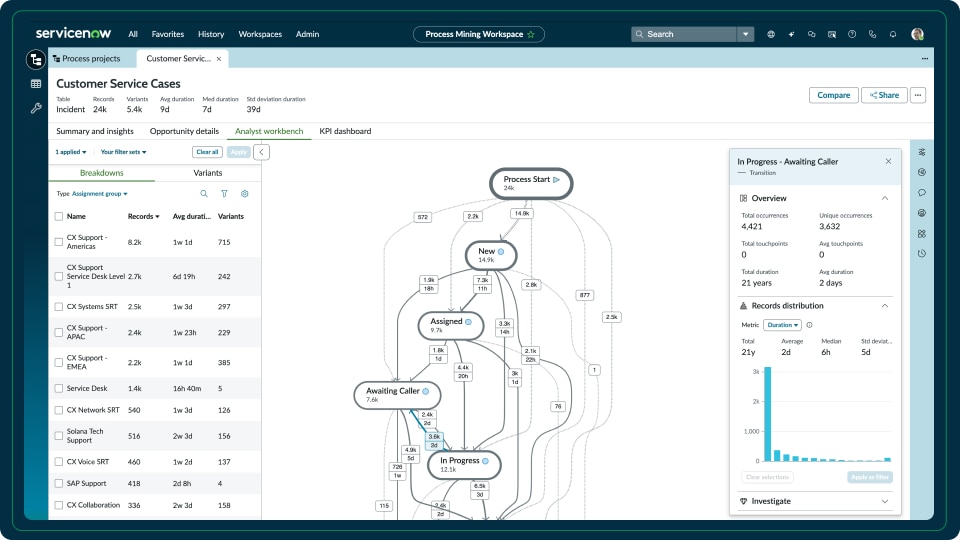960x540 pixels.
Task: Switch to the KPI dashboard tab
Action: pos(345,131)
